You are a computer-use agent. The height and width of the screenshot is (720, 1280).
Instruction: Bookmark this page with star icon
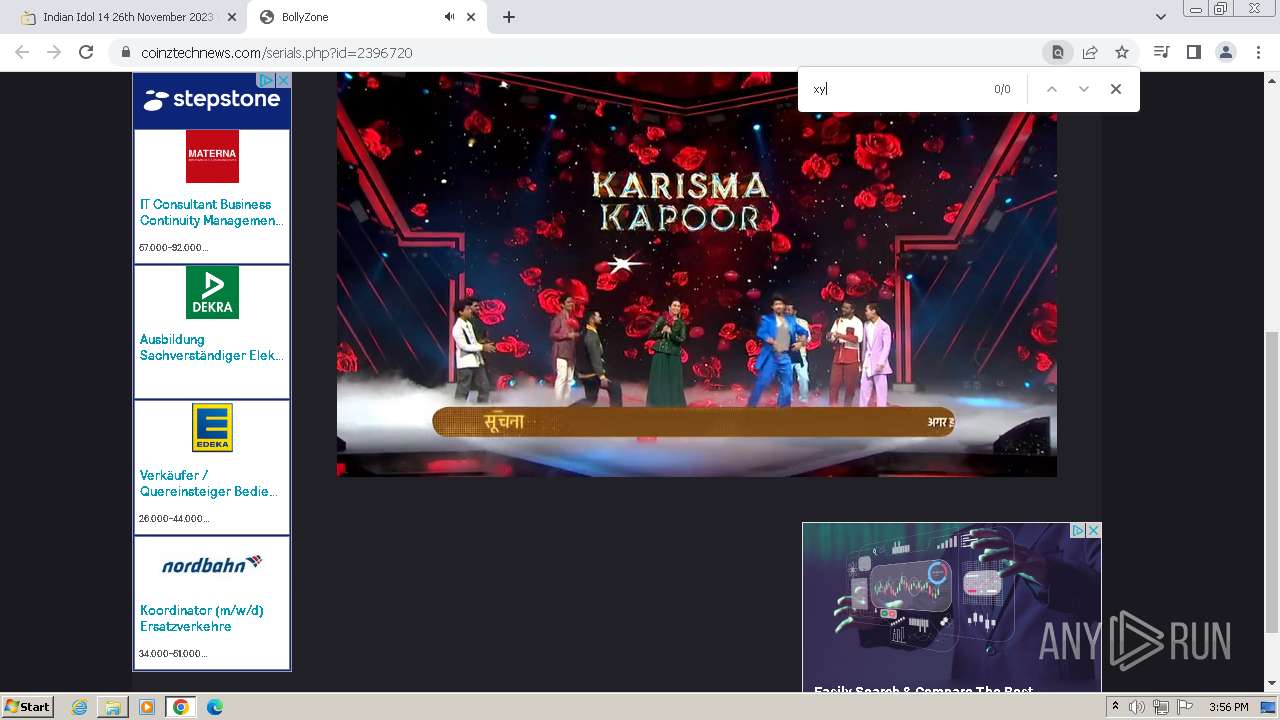(x=1122, y=52)
